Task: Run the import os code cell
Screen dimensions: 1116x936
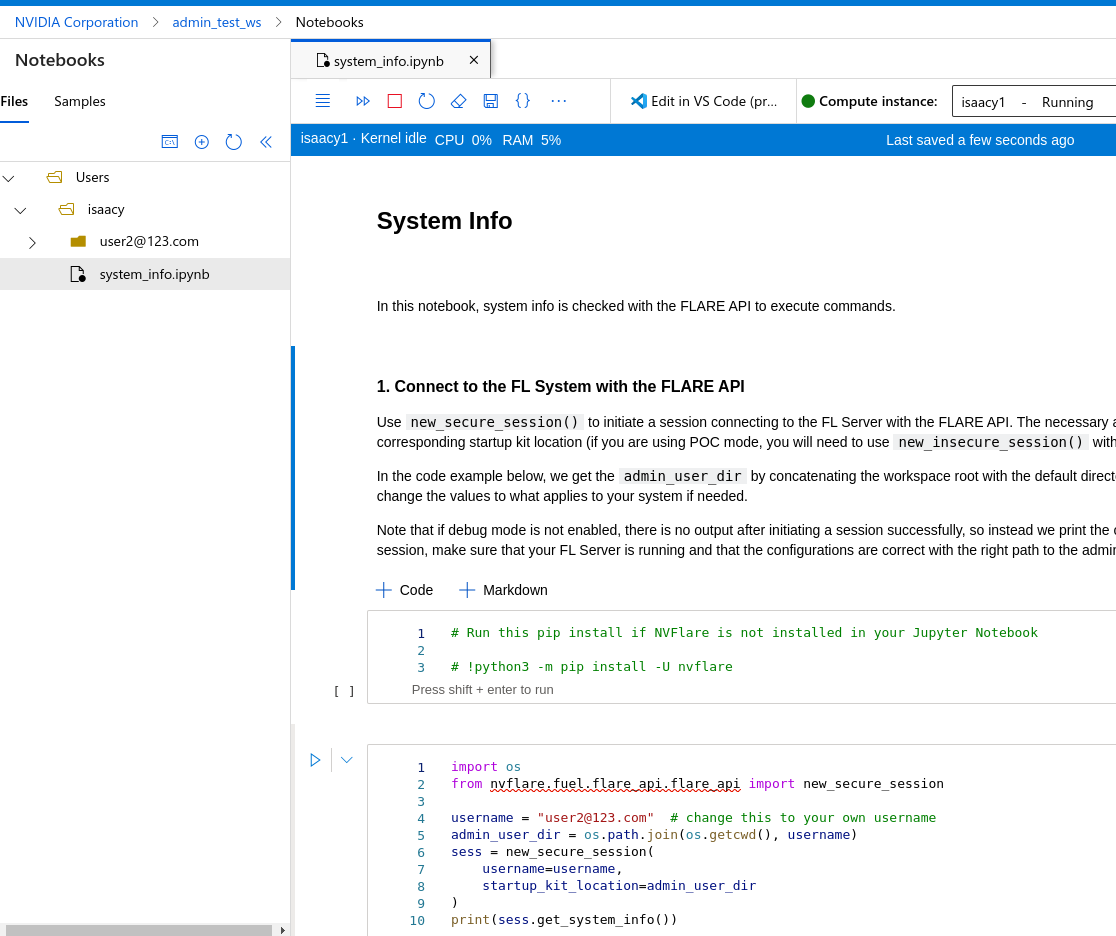Action: (315, 760)
